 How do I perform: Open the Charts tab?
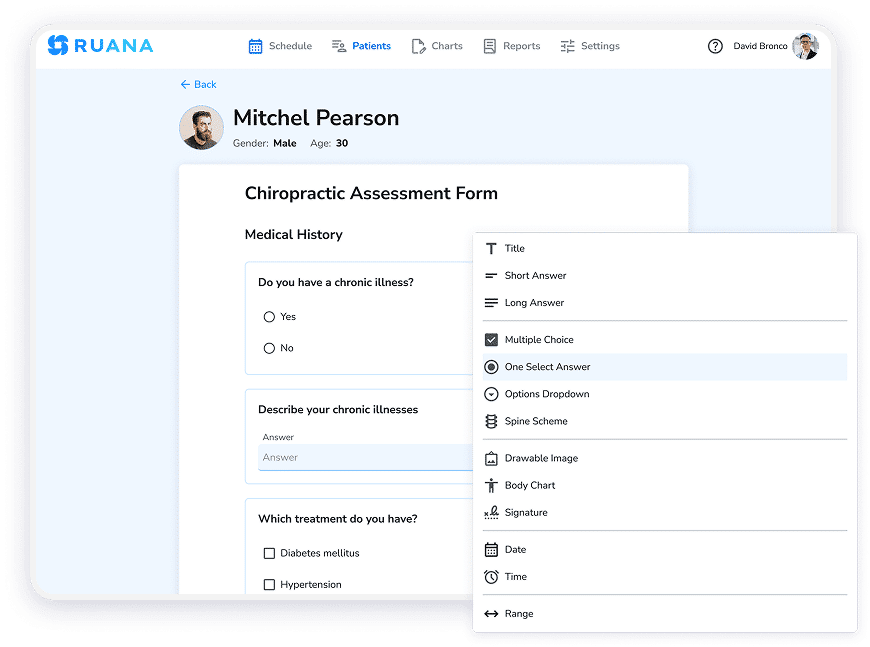[x=437, y=46]
